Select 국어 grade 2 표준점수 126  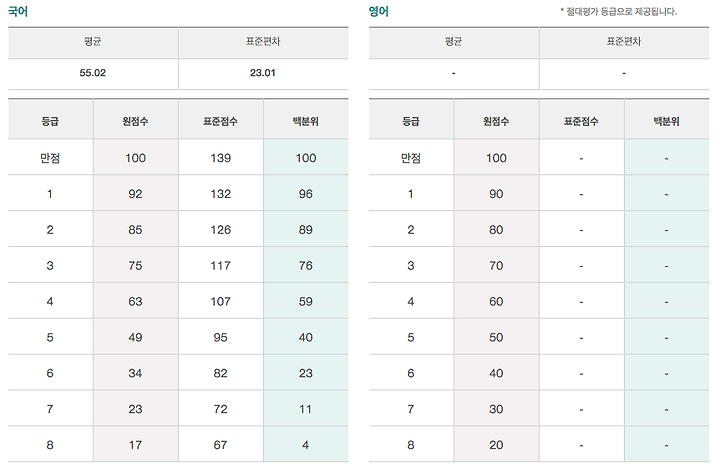(220, 230)
